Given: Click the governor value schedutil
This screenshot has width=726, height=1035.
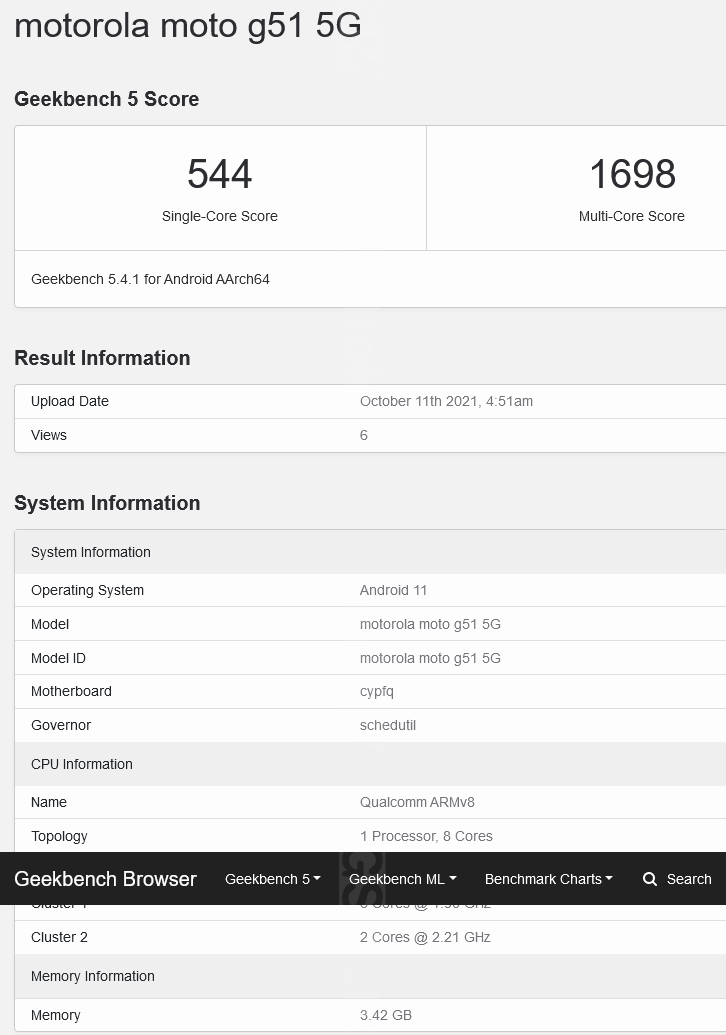Looking at the screenshot, I should coord(388,725).
